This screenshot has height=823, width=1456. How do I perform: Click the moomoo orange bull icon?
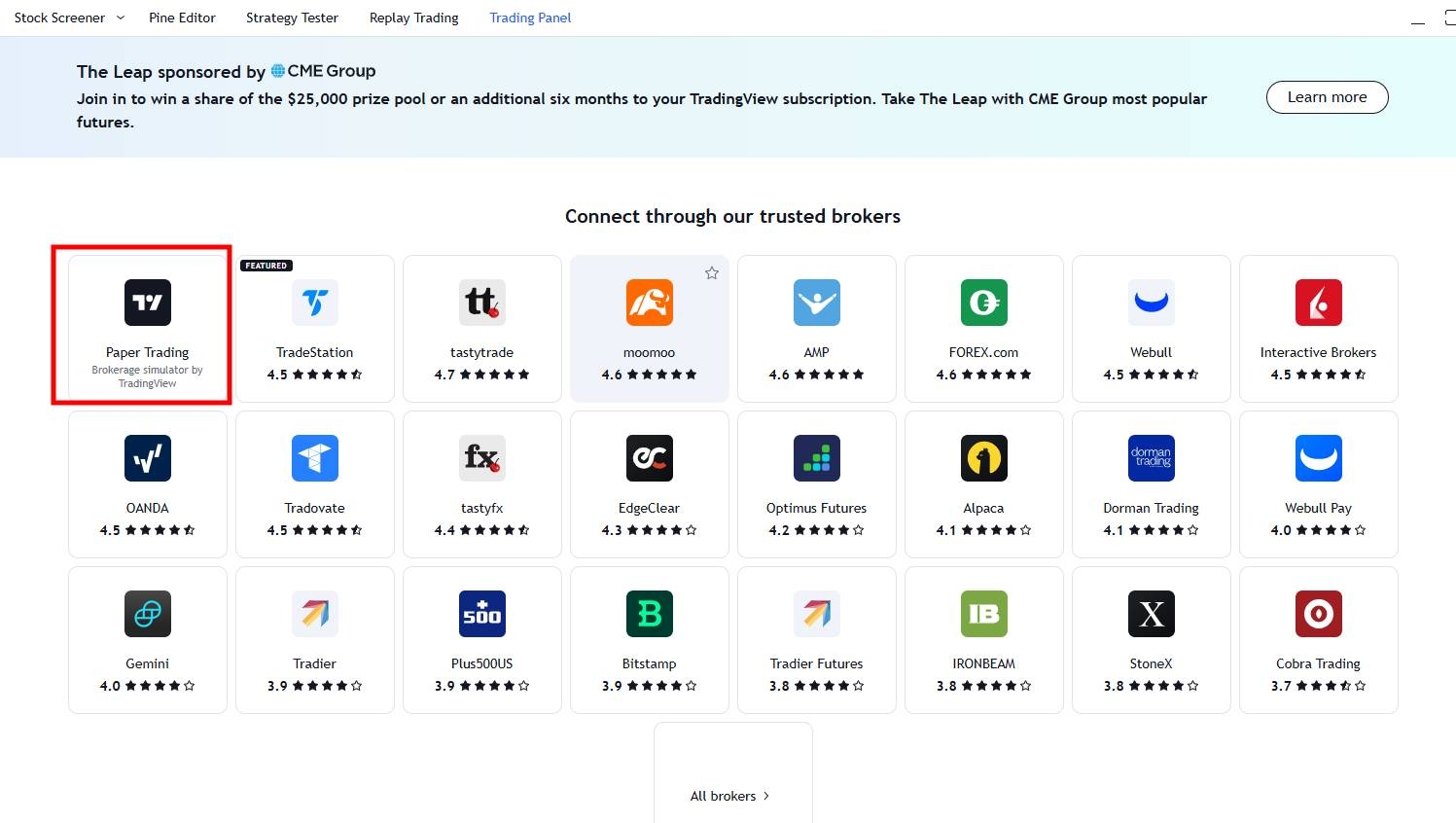point(650,303)
